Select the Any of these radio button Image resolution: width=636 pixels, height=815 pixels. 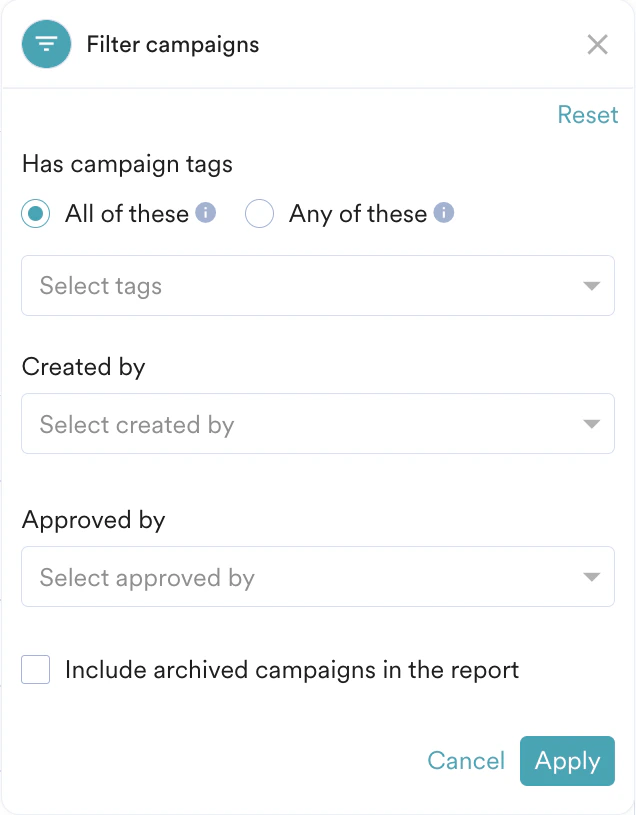(259, 213)
